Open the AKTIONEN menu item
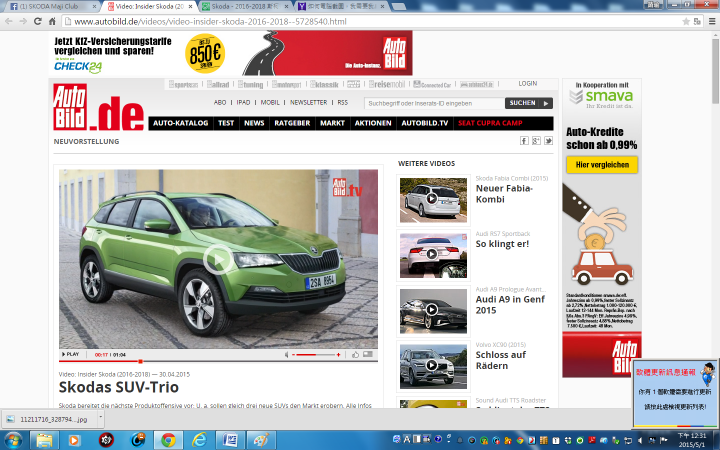720x450 pixels. tap(373, 123)
